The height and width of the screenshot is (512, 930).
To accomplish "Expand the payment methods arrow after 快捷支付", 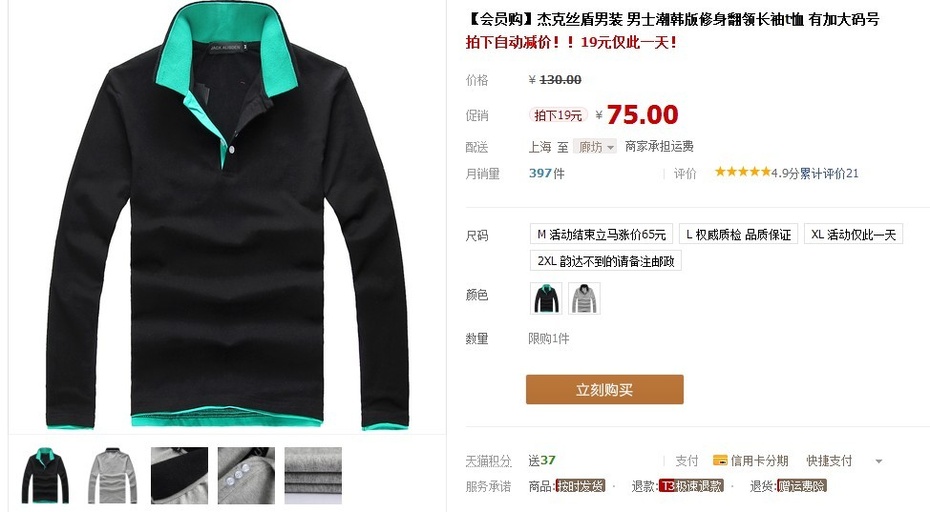I will pyautogui.click(x=878, y=461).
